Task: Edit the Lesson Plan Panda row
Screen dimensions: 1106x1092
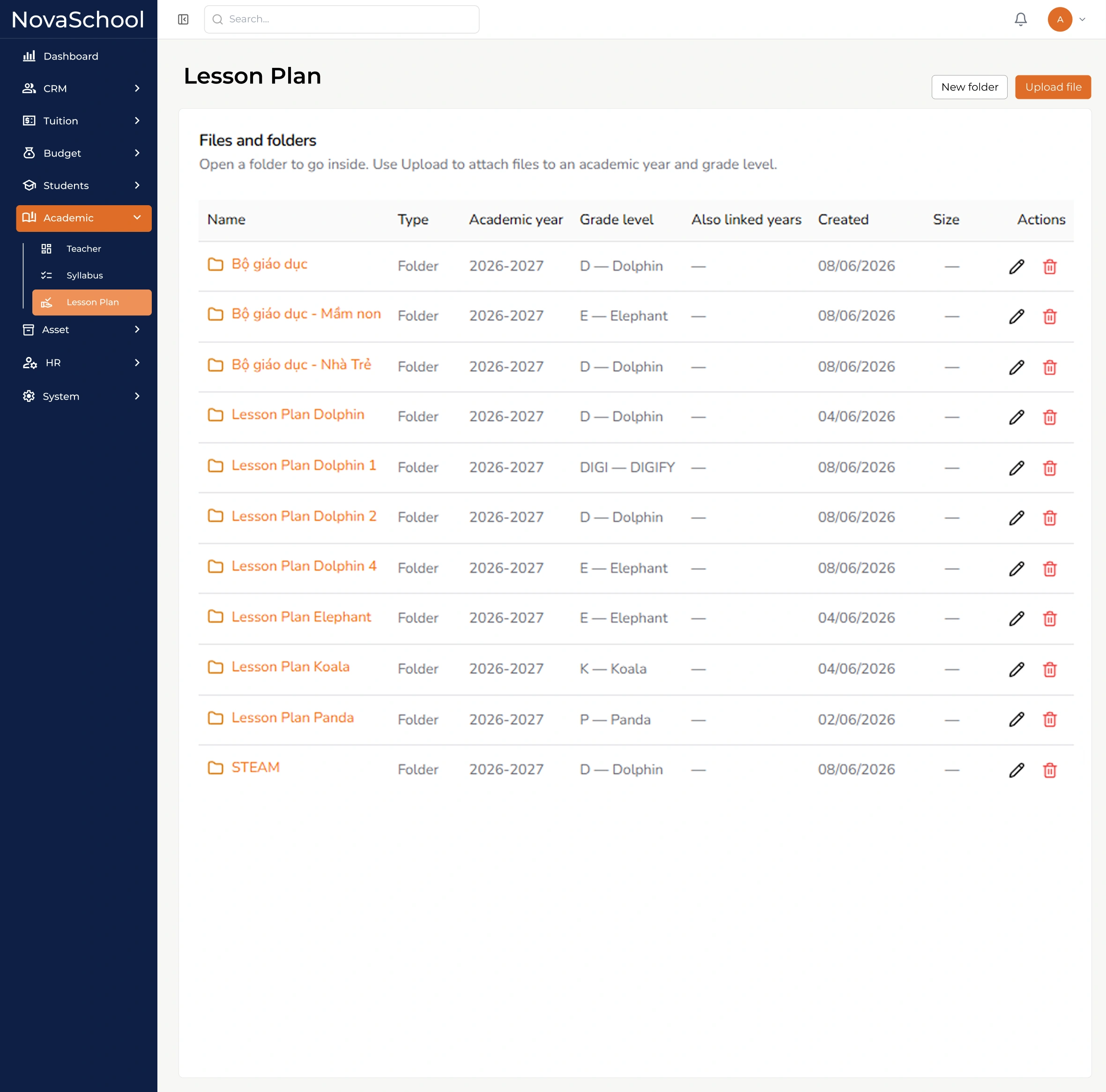Action: tap(1016, 720)
